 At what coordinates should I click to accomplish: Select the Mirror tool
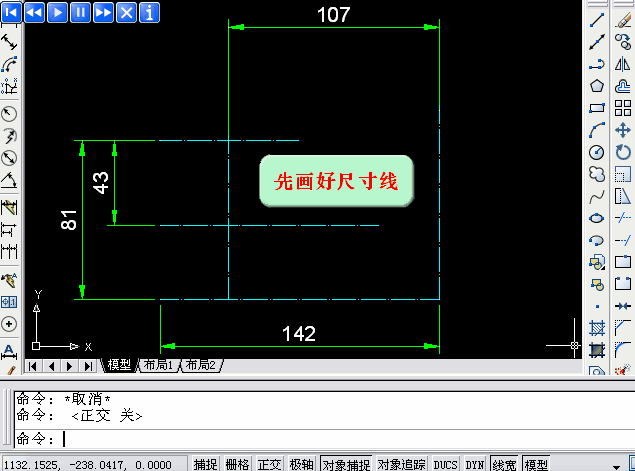[623, 64]
